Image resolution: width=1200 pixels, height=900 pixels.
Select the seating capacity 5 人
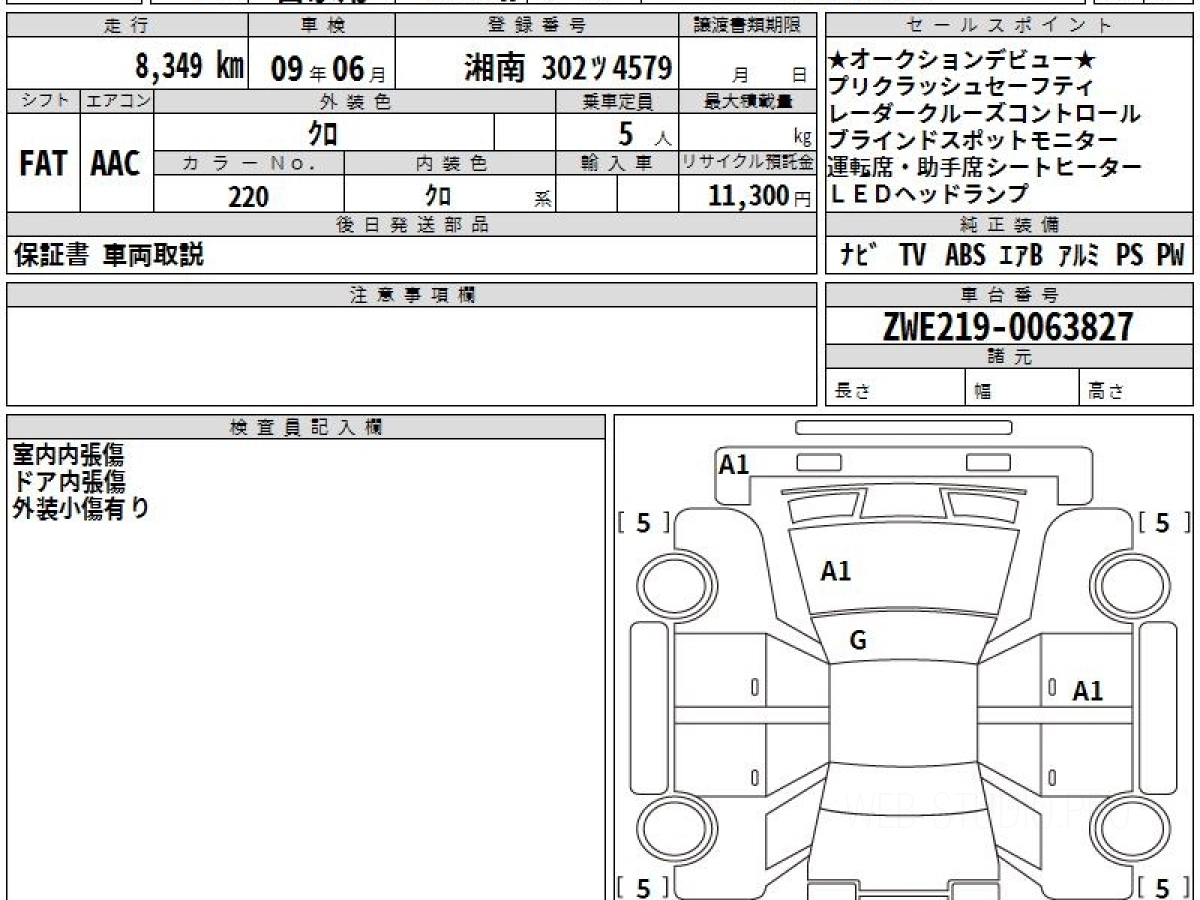pyautogui.click(x=645, y=133)
